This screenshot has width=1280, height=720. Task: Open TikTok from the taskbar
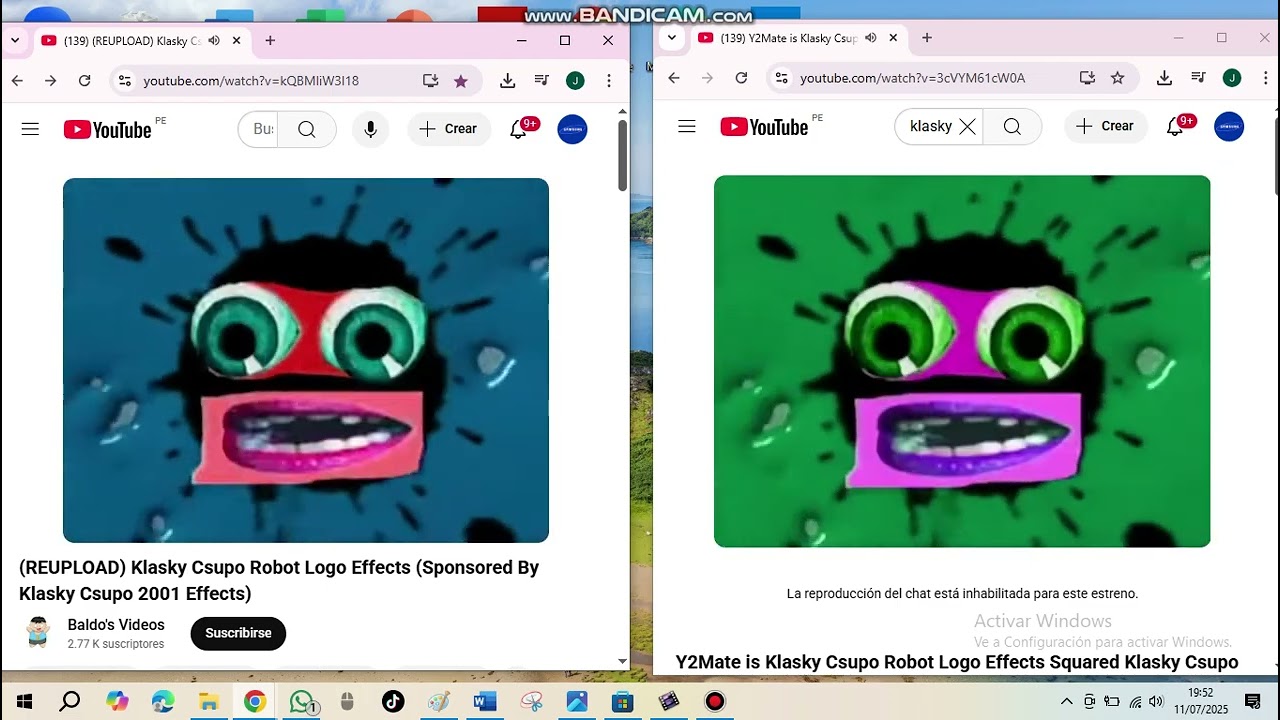(x=393, y=701)
